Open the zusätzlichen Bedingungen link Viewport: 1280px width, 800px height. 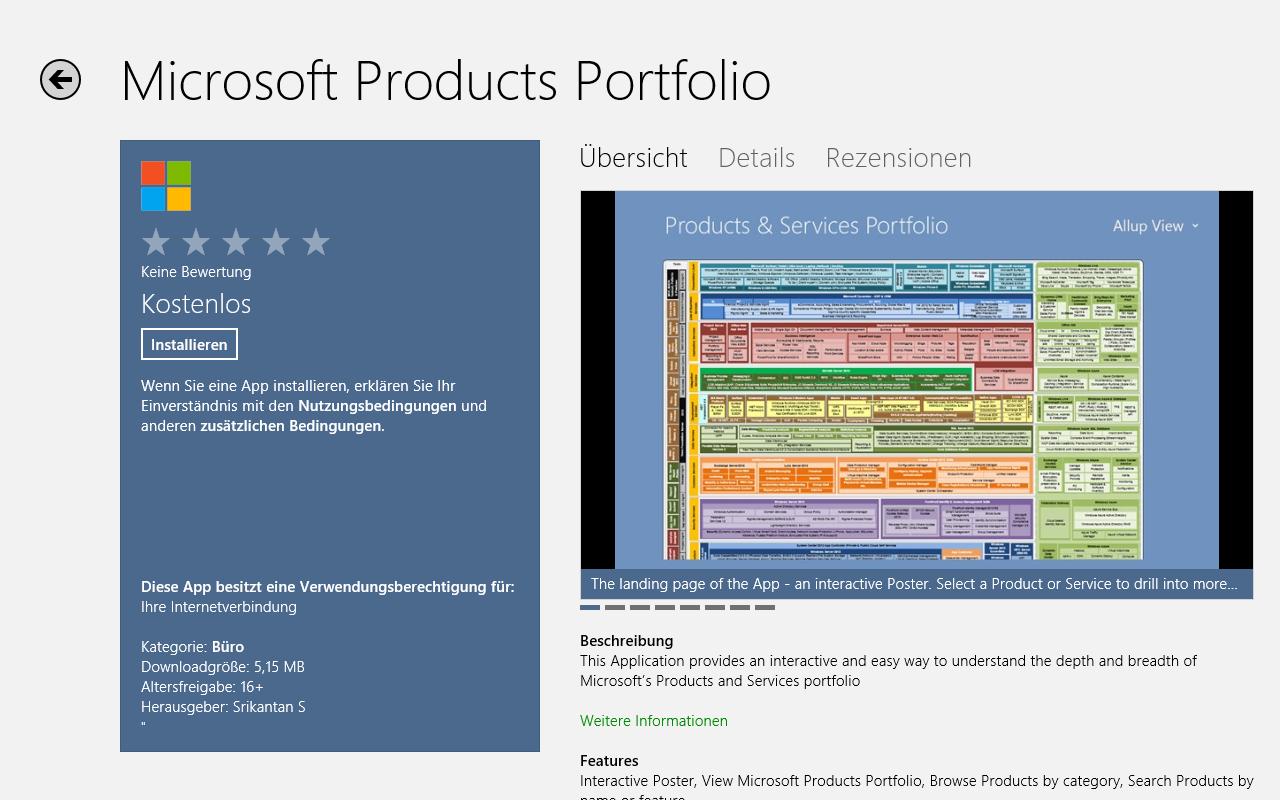(x=292, y=426)
